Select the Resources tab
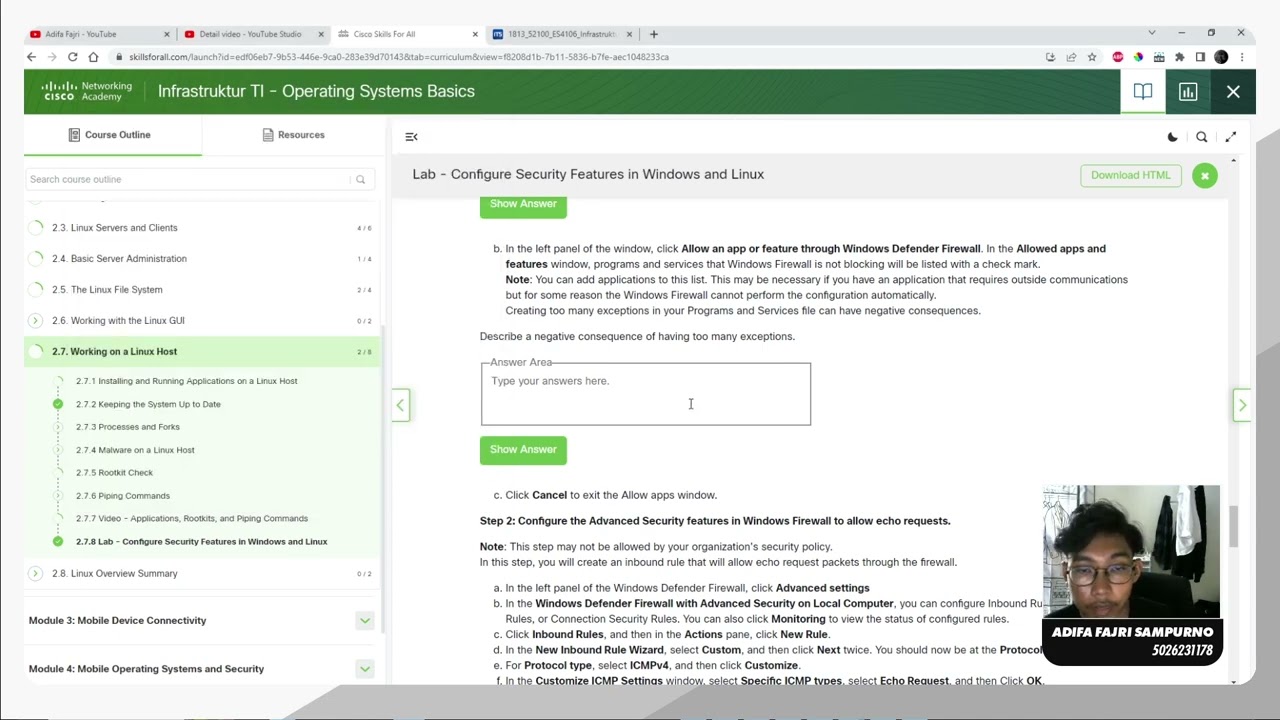The width and height of the screenshot is (1280, 720). (x=294, y=135)
